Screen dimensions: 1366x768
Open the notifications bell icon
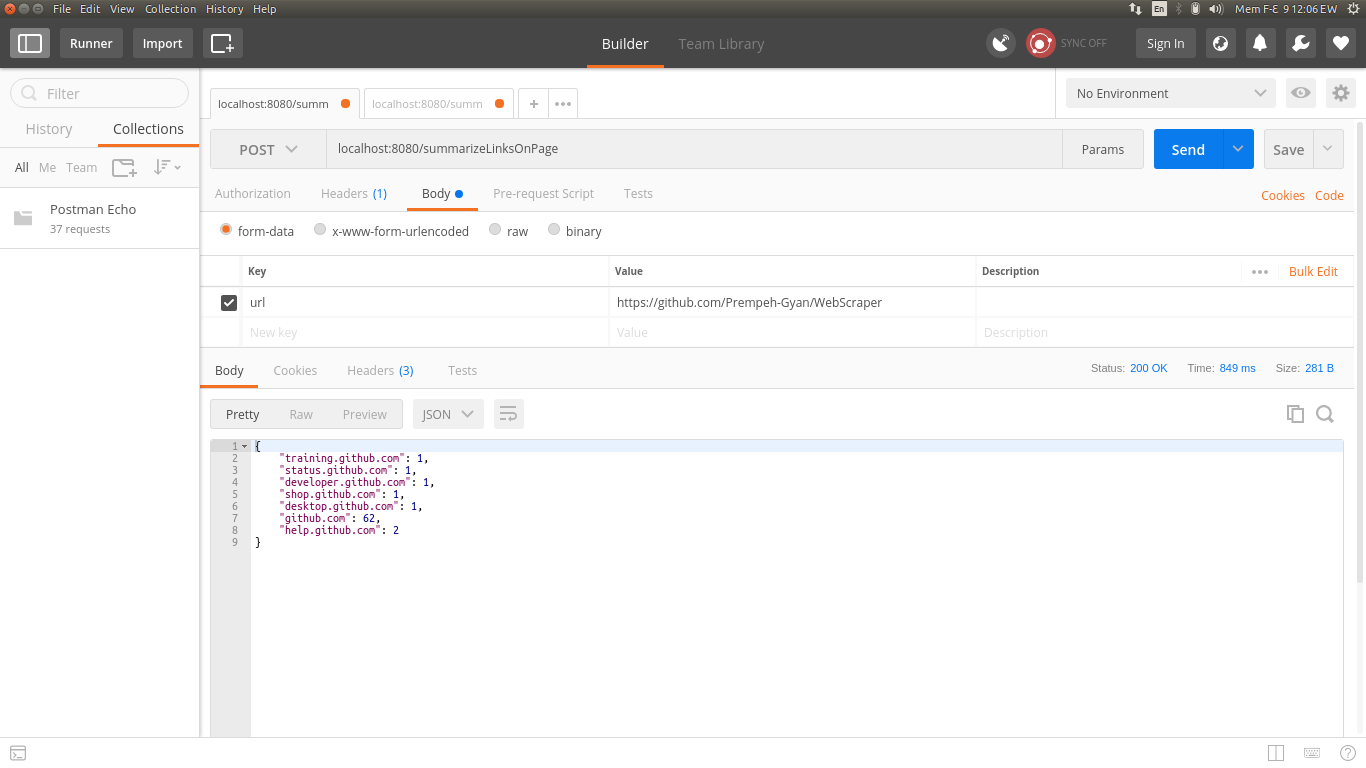click(x=1260, y=43)
